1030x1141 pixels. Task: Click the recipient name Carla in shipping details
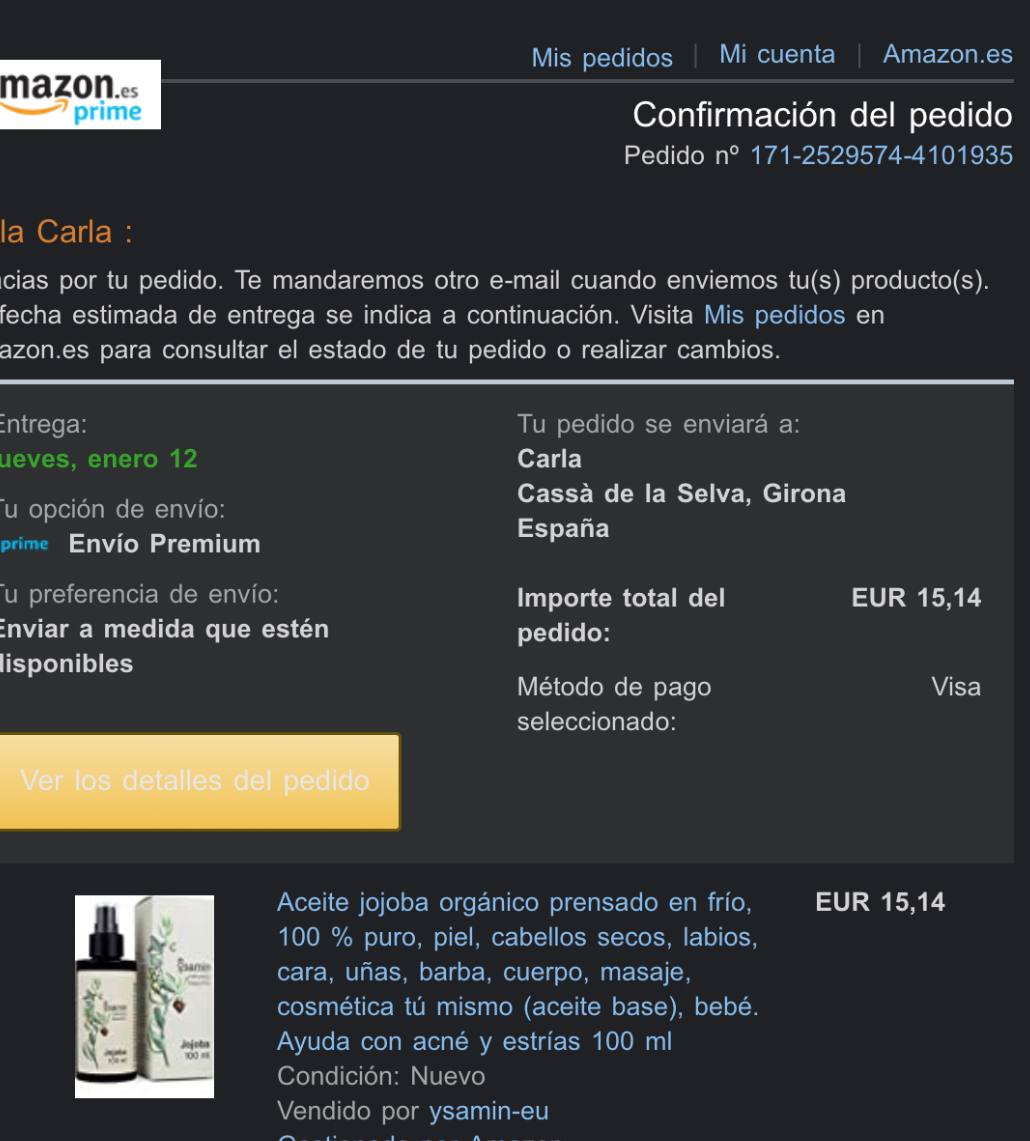[x=550, y=459]
